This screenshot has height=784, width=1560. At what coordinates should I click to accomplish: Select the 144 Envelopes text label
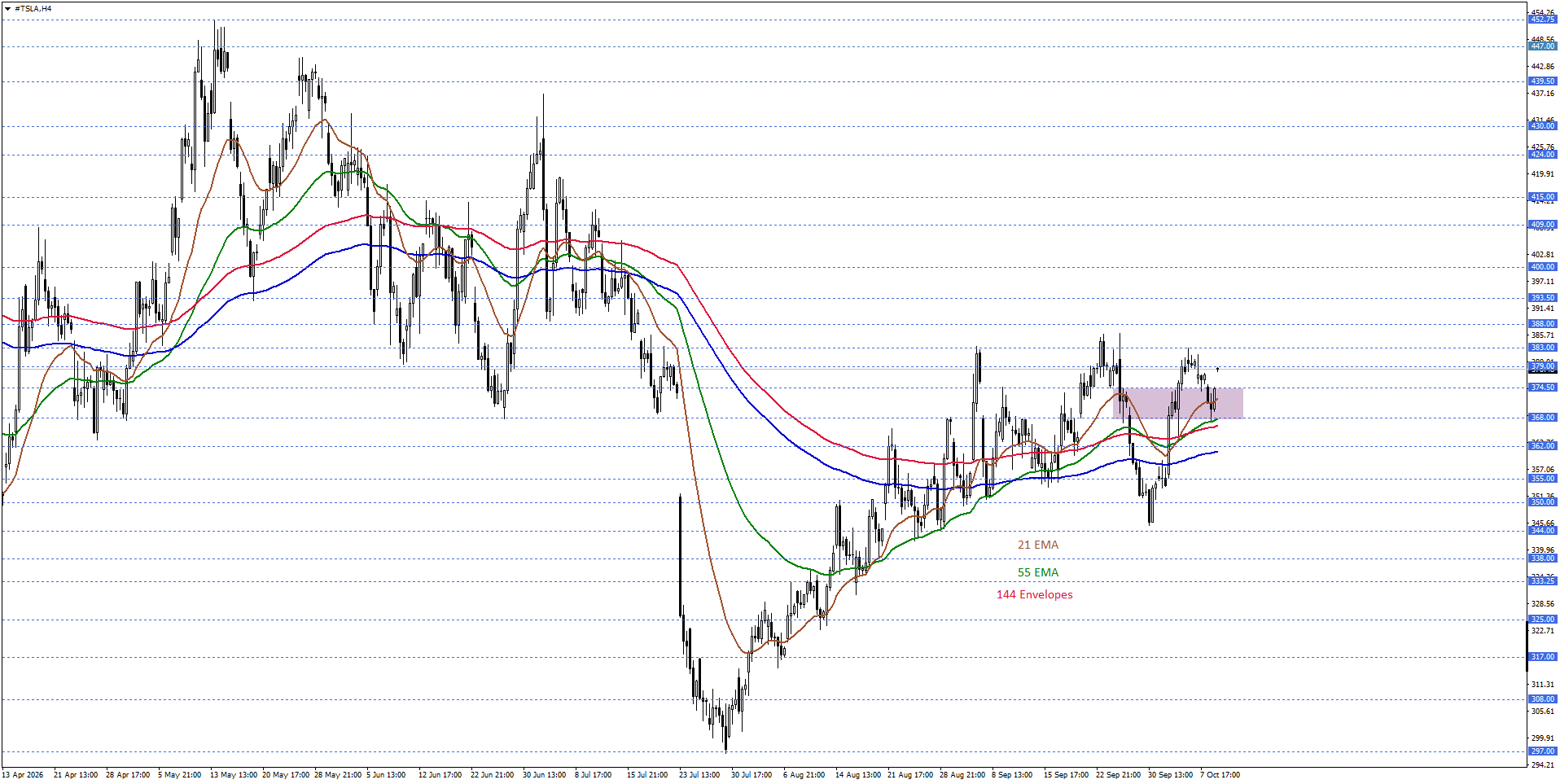click(1034, 594)
